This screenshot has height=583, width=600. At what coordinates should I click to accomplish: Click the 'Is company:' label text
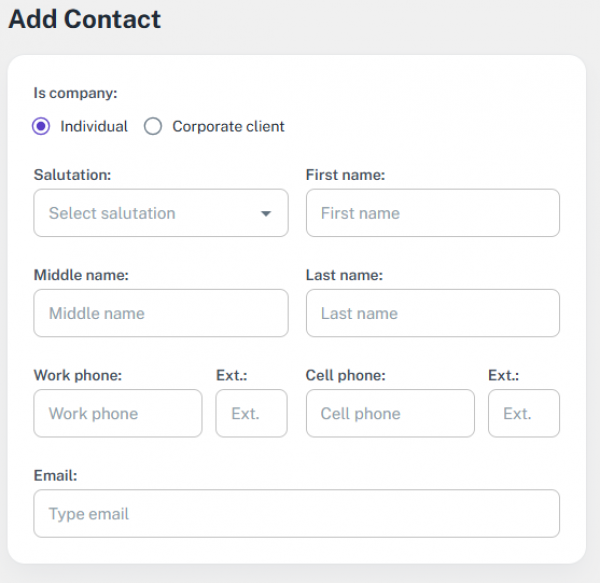[x=75, y=93]
